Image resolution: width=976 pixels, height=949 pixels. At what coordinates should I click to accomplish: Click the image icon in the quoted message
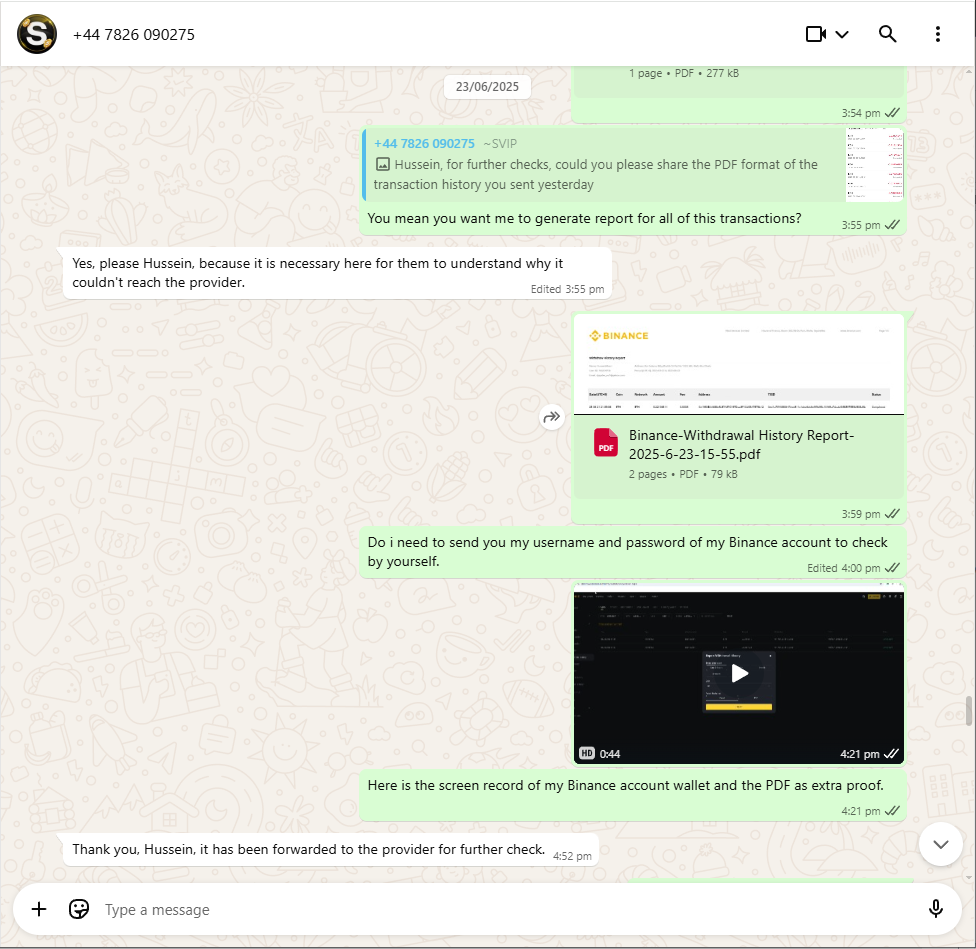tap(383, 164)
